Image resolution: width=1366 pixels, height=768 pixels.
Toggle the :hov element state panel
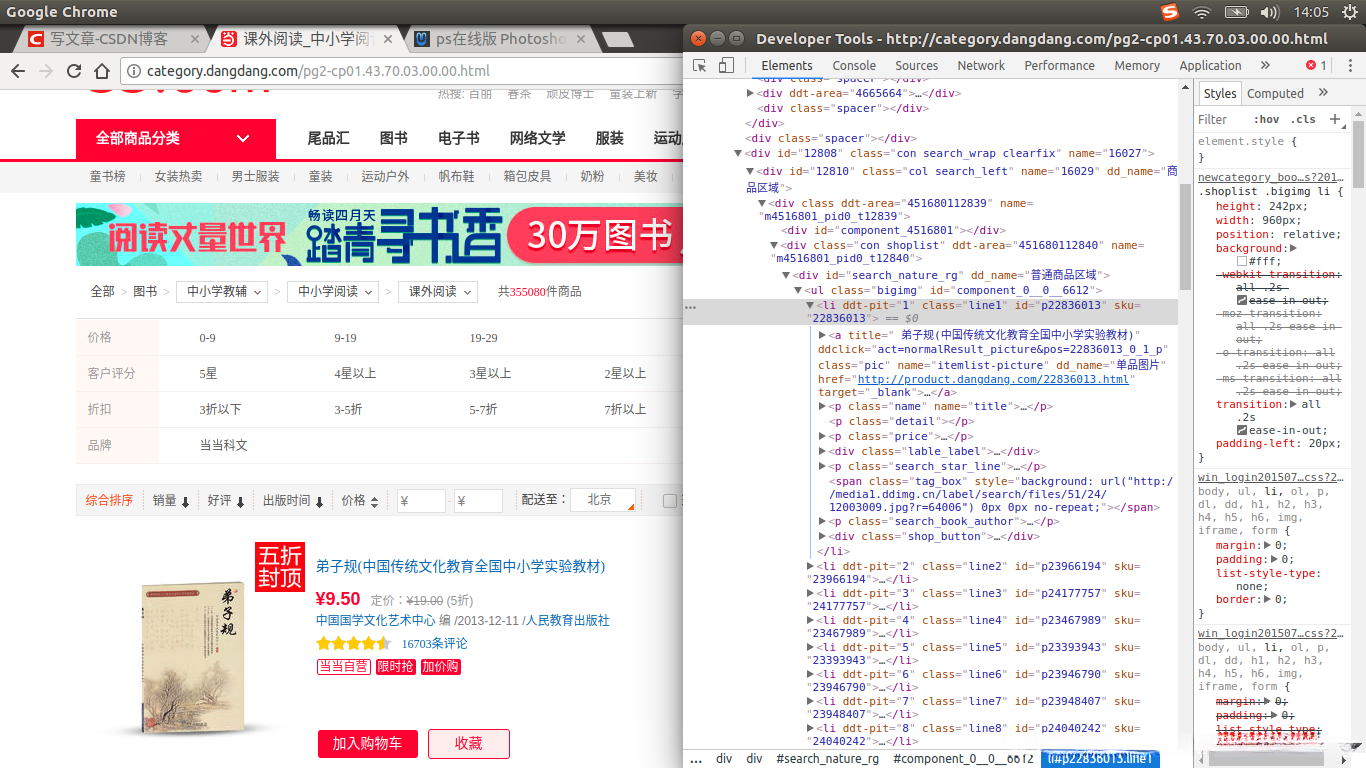1268,120
